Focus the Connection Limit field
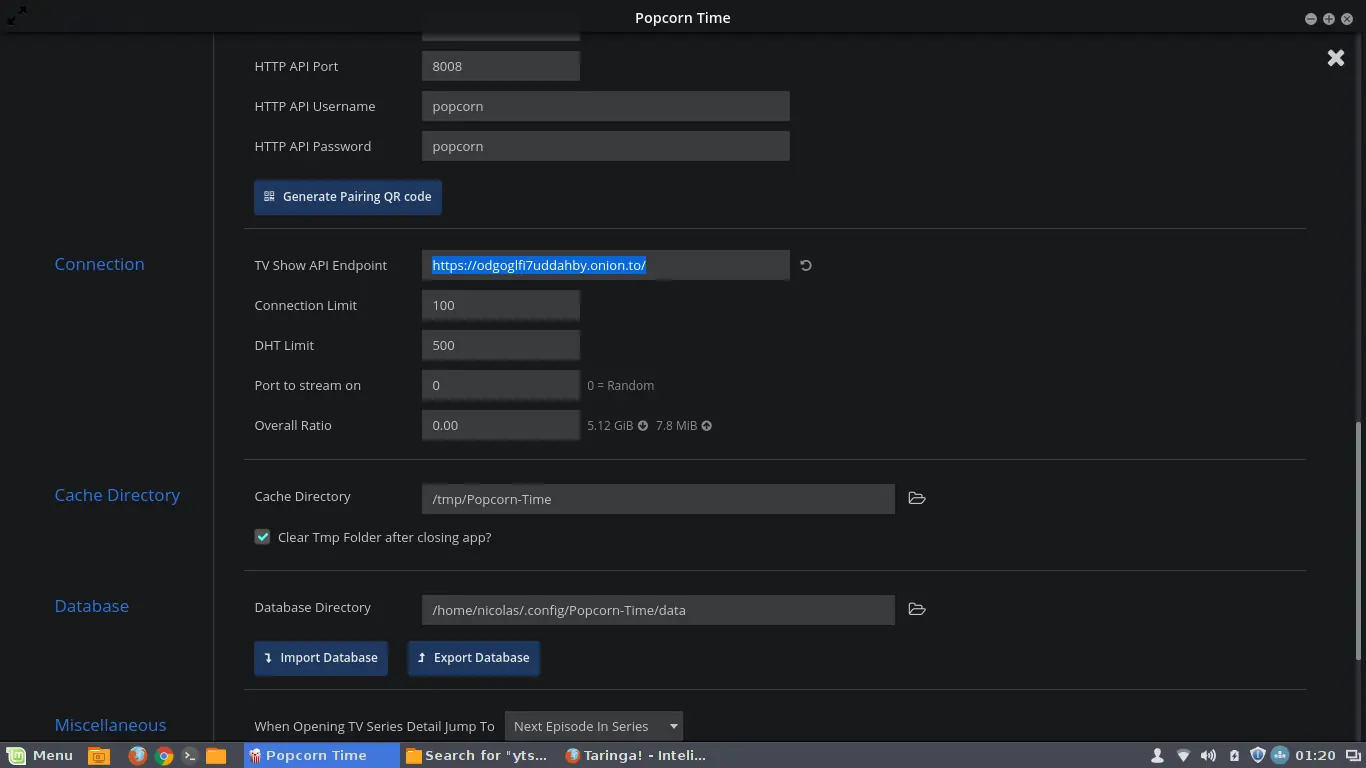The height and width of the screenshot is (768, 1366). [501, 305]
